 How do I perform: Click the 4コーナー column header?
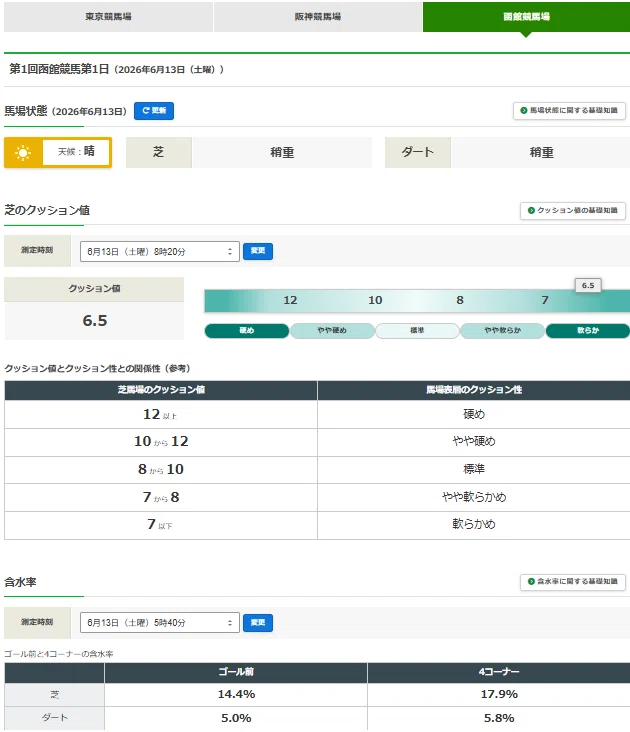click(499, 672)
